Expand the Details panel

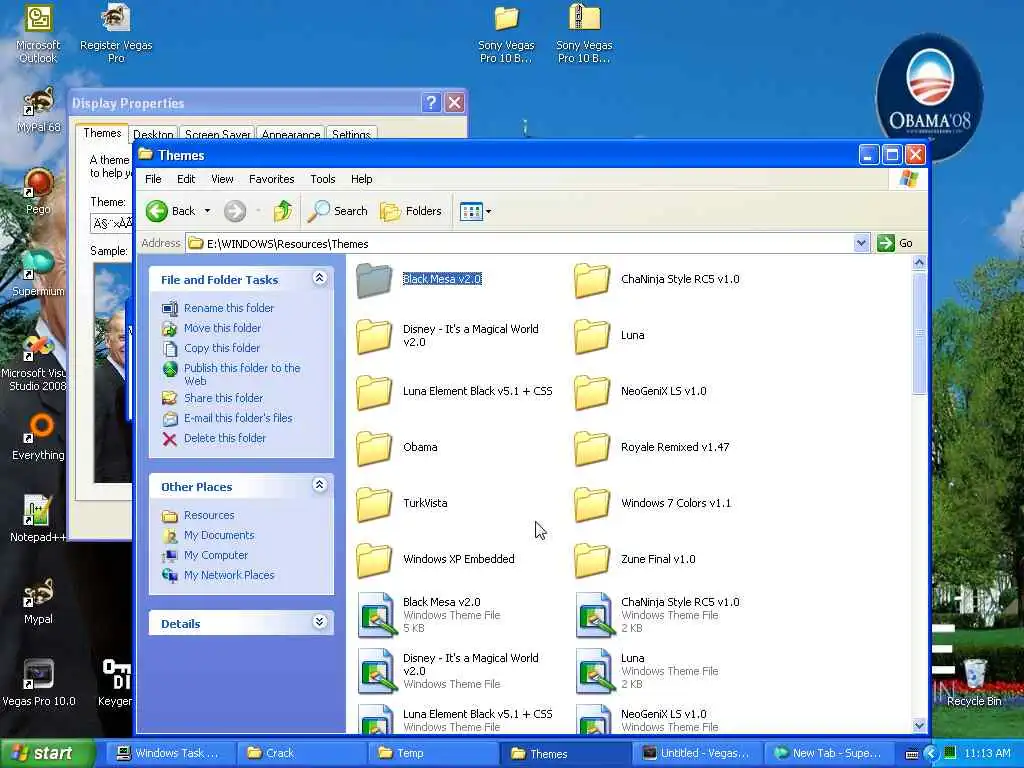tap(319, 622)
